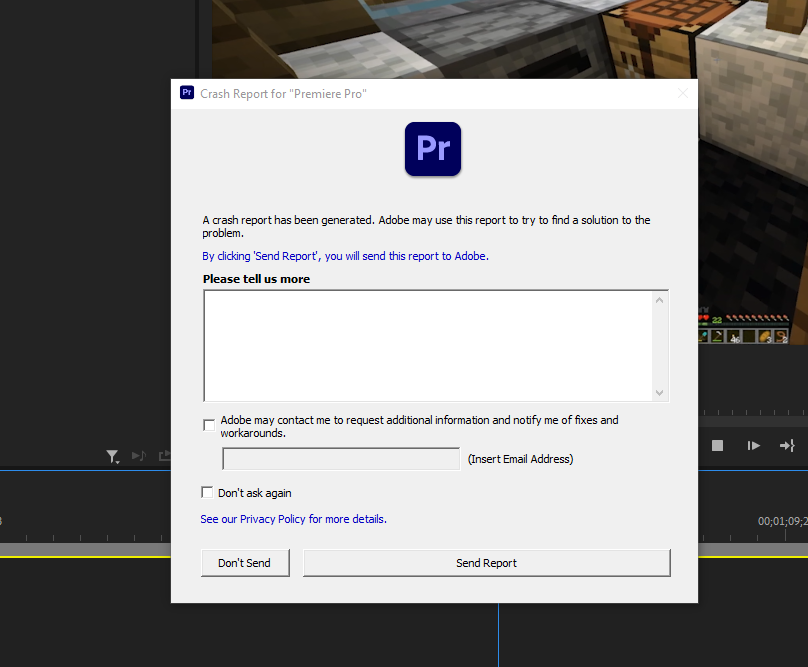
Task: Open the Privacy Policy link
Action: pos(292,519)
